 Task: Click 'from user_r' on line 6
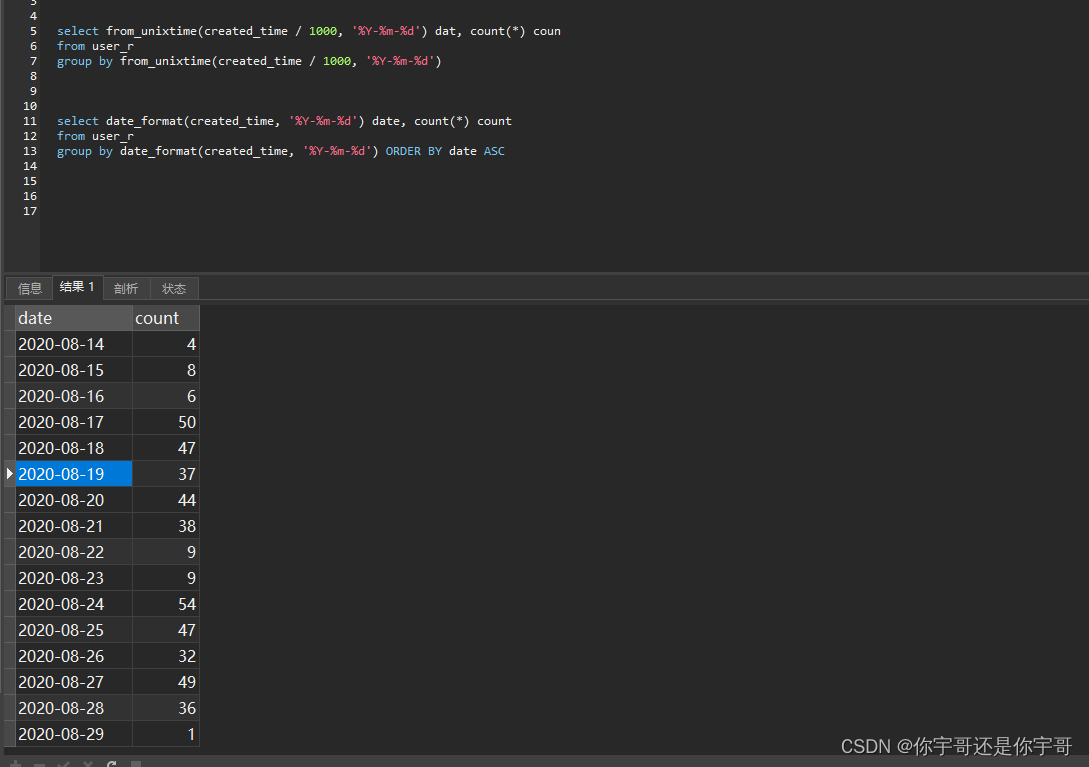click(95, 47)
